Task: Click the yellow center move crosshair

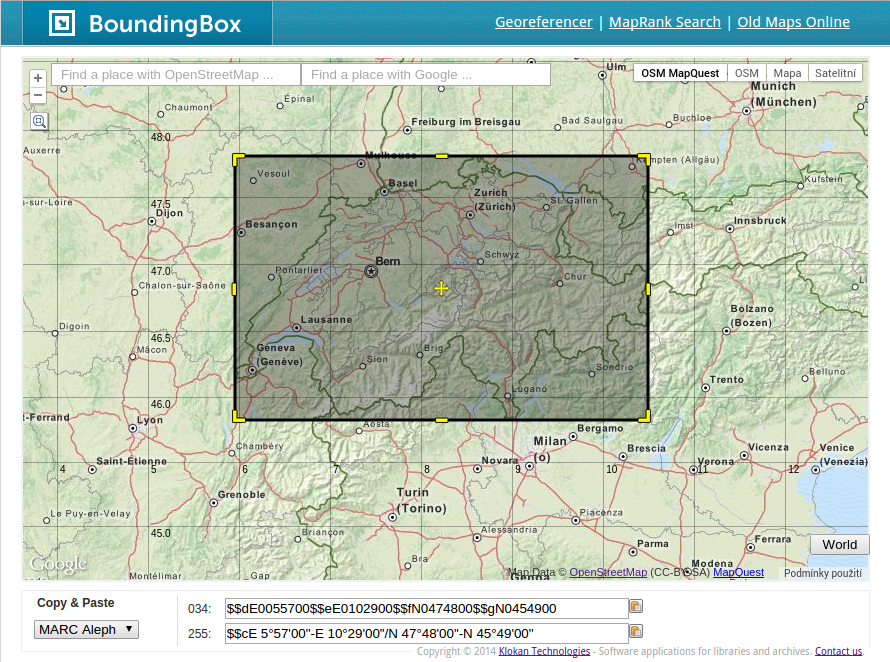Action: (x=441, y=288)
